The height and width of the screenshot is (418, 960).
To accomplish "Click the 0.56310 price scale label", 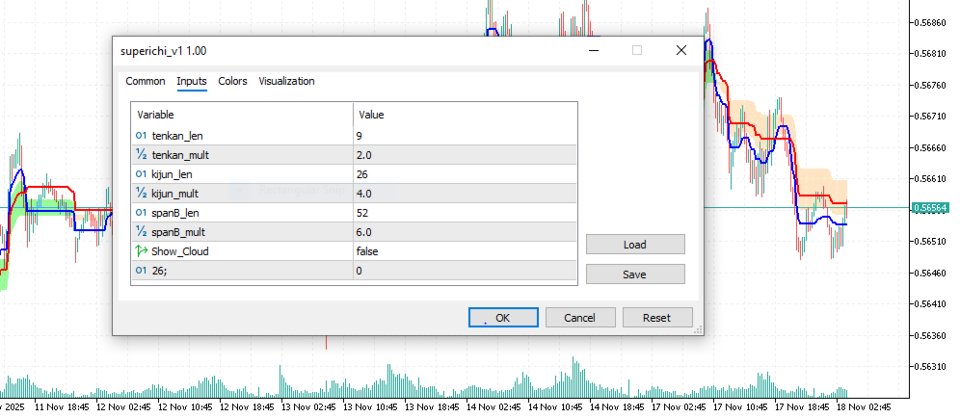I will tap(929, 366).
